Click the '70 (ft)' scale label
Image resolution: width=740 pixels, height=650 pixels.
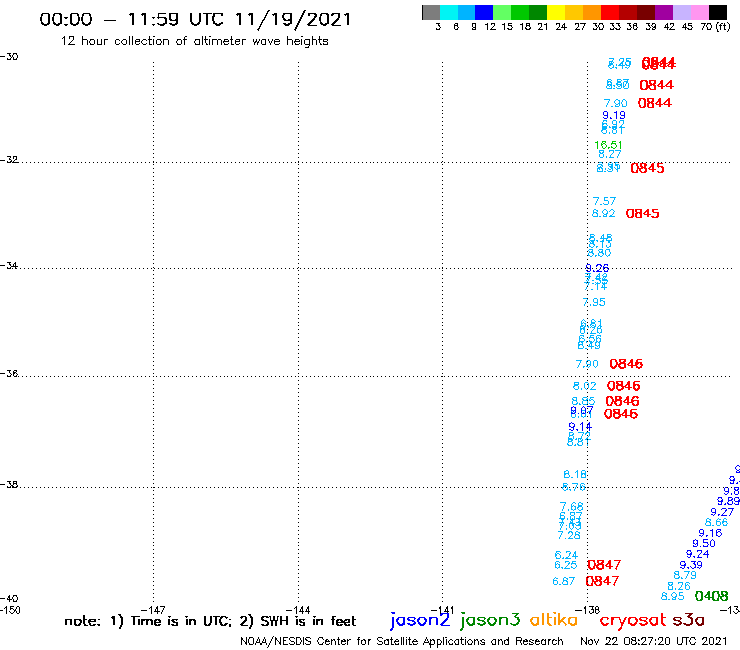point(715,26)
